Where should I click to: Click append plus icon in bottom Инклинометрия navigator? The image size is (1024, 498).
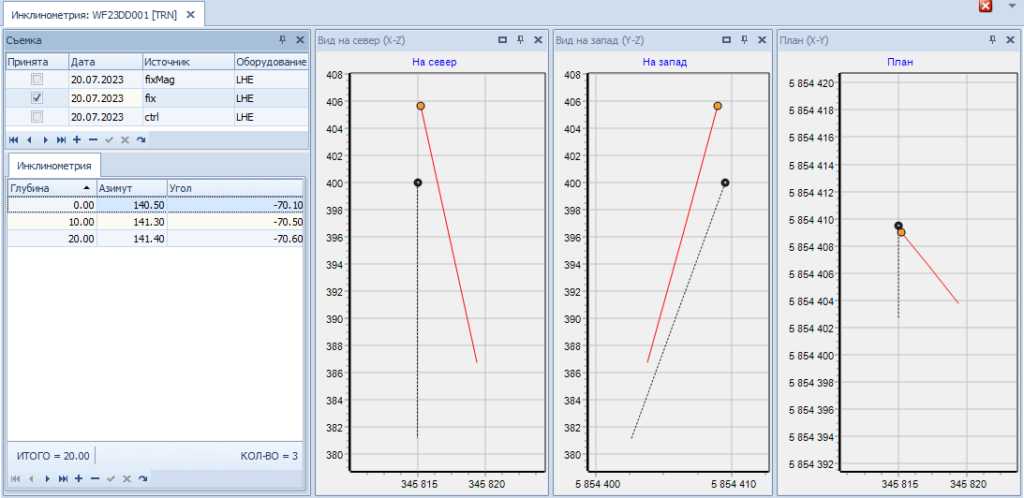click(77, 479)
